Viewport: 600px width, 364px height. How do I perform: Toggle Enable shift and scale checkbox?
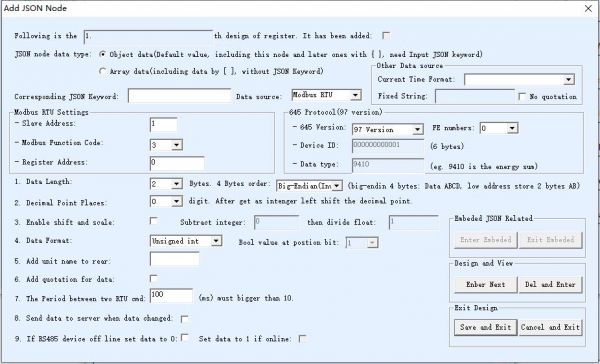[x=153, y=221]
